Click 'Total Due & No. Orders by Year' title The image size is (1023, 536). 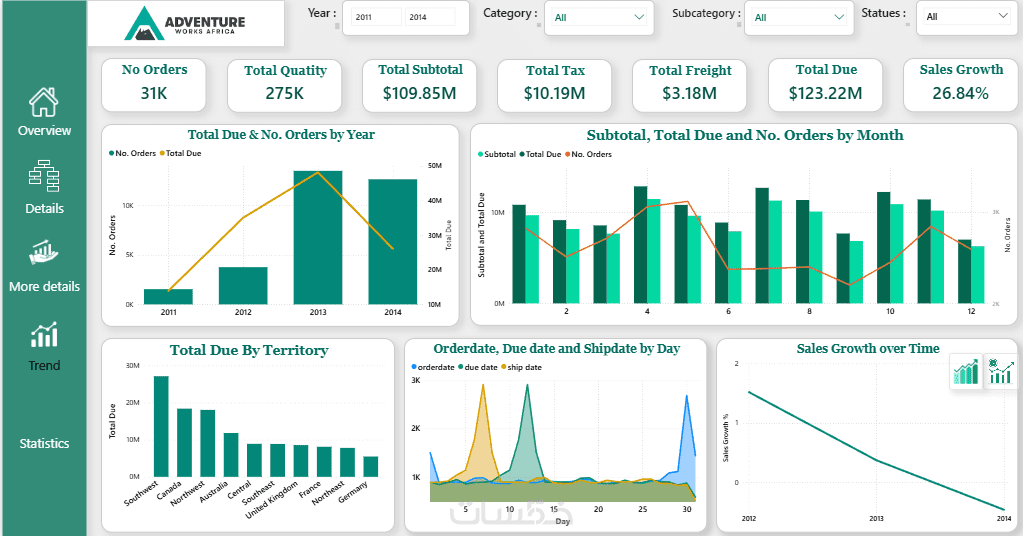point(281,134)
